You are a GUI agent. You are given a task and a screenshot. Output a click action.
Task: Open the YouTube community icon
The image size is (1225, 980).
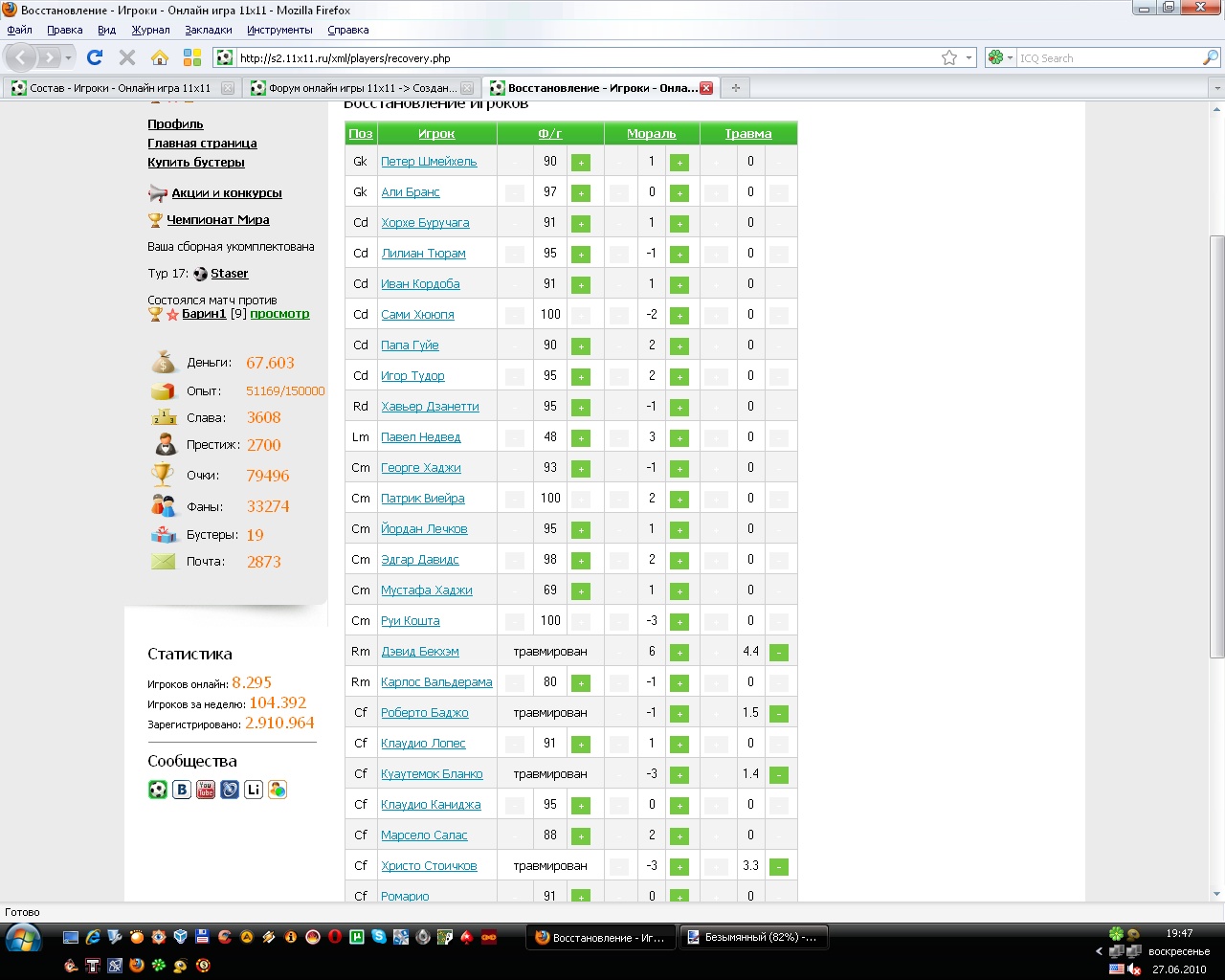206,790
